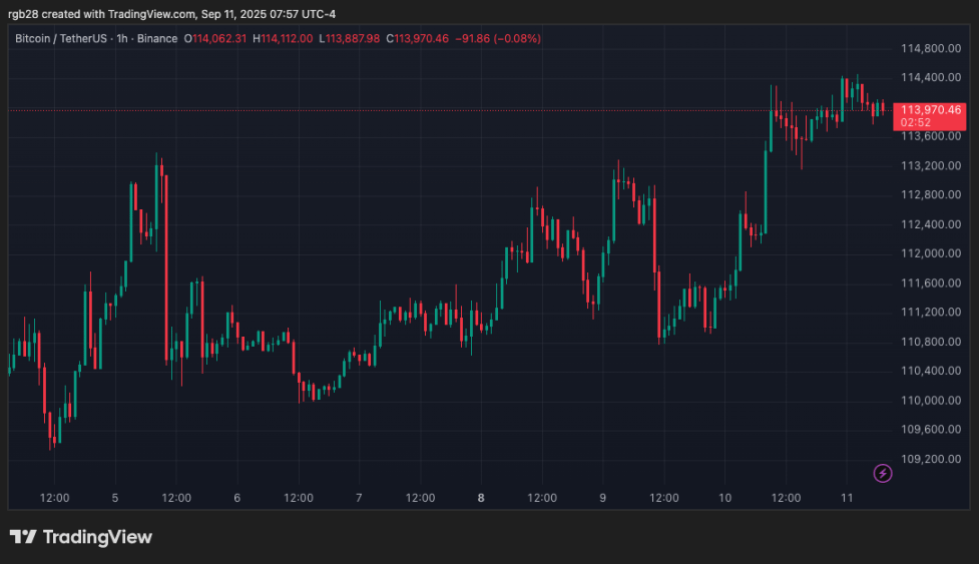Screen dimensions: 979x564
Task: Select date 8 on the time axis
Action: click(x=481, y=497)
